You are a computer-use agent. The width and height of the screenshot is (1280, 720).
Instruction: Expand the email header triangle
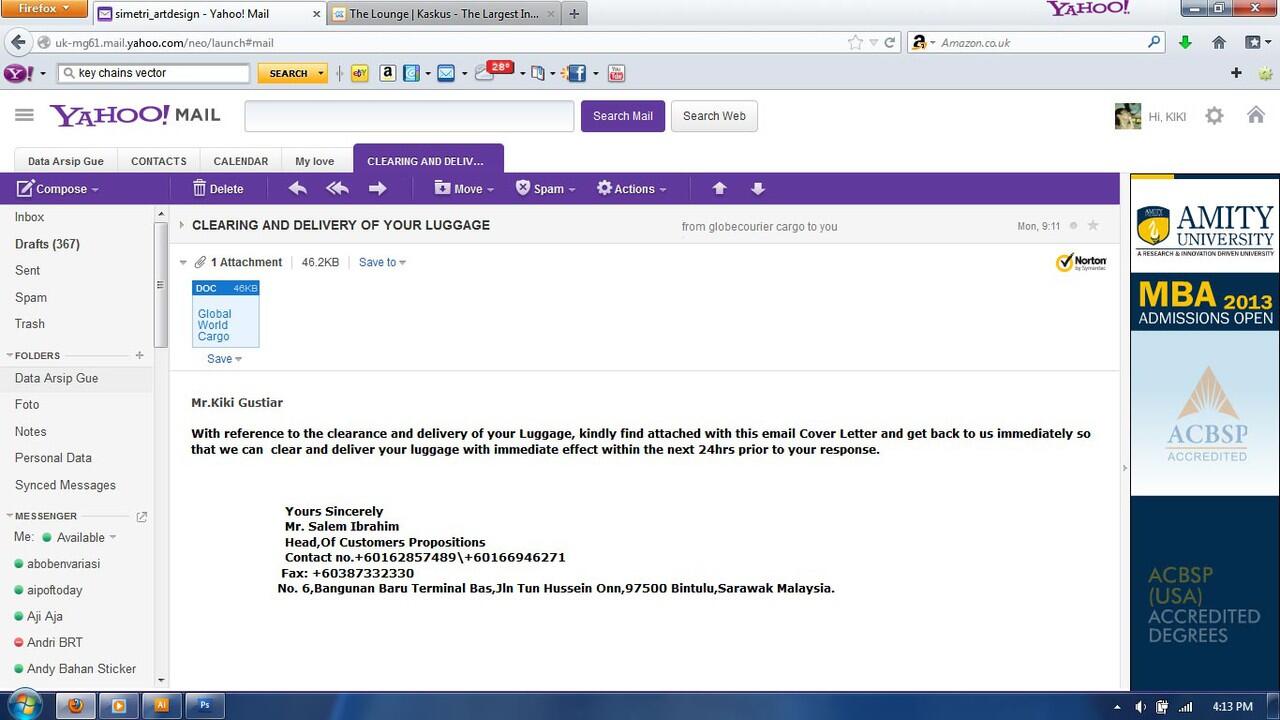[x=182, y=225]
